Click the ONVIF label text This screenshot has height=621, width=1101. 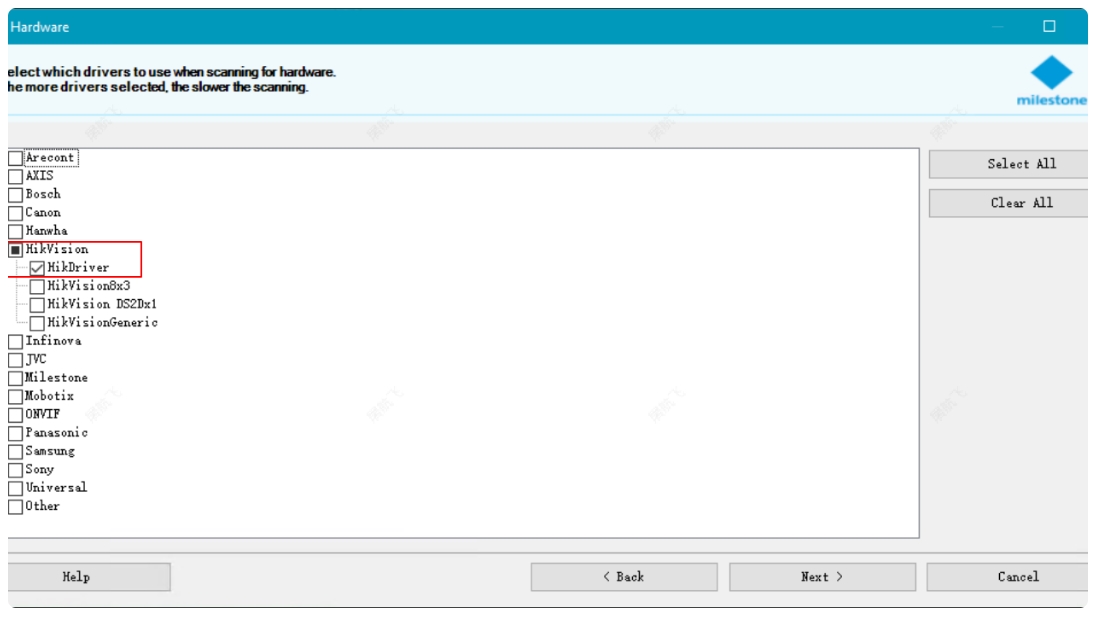coord(43,414)
